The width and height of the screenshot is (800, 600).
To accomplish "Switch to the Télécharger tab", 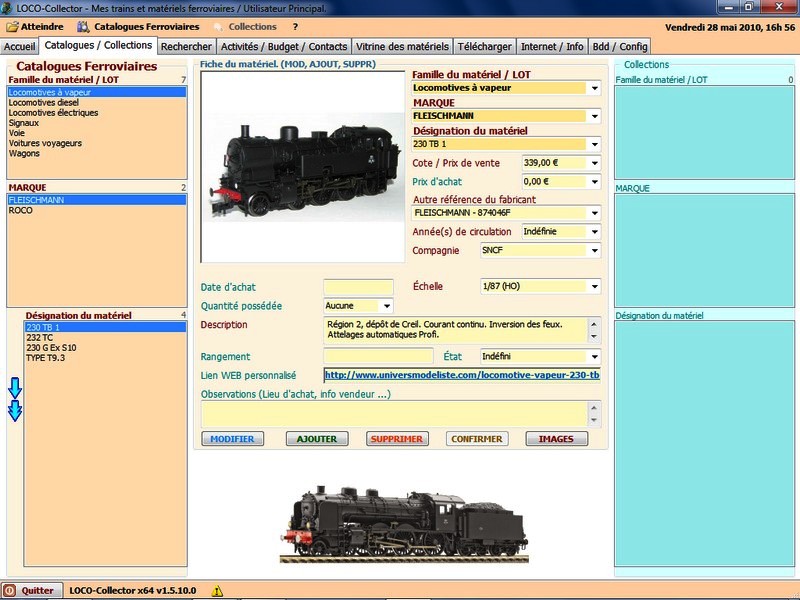I will click(x=484, y=46).
